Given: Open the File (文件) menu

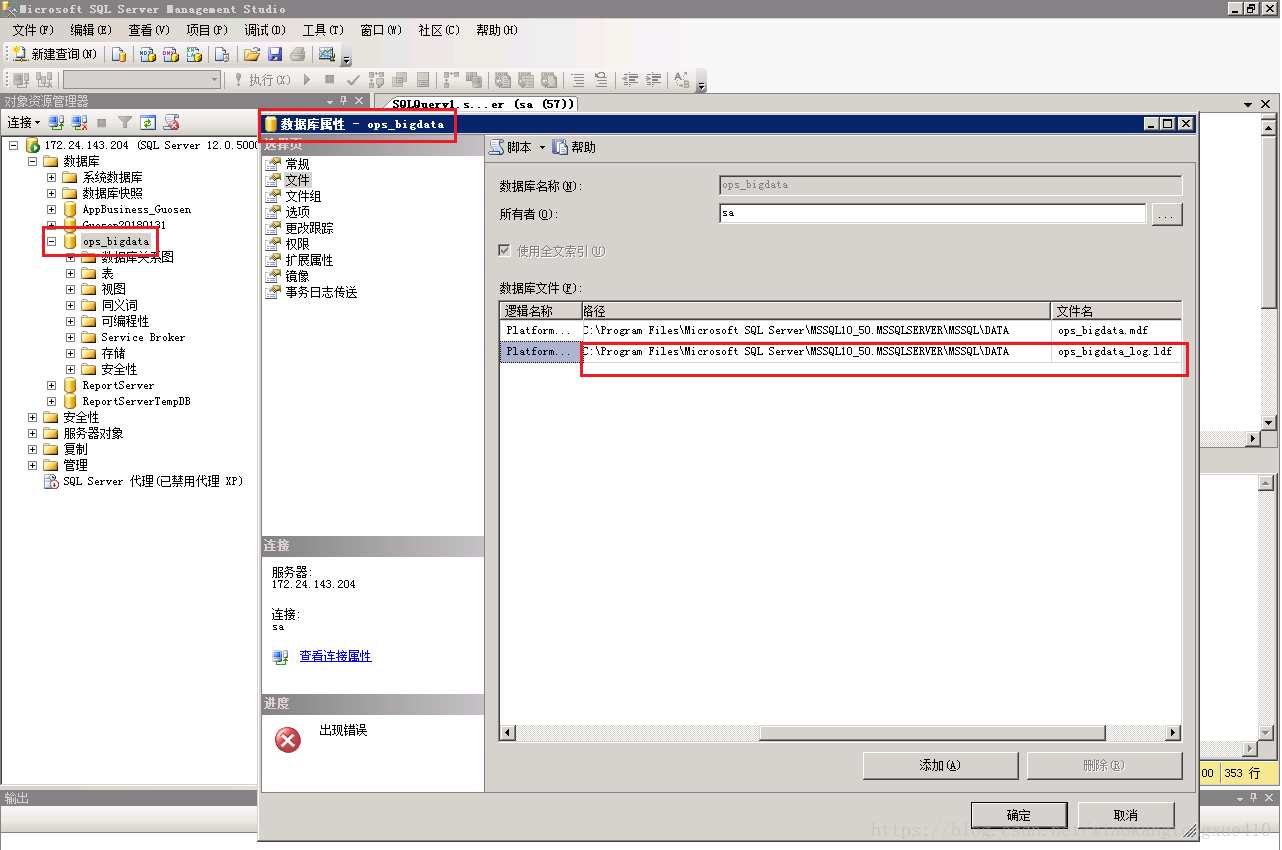Looking at the screenshot, I should pos(32,30).
